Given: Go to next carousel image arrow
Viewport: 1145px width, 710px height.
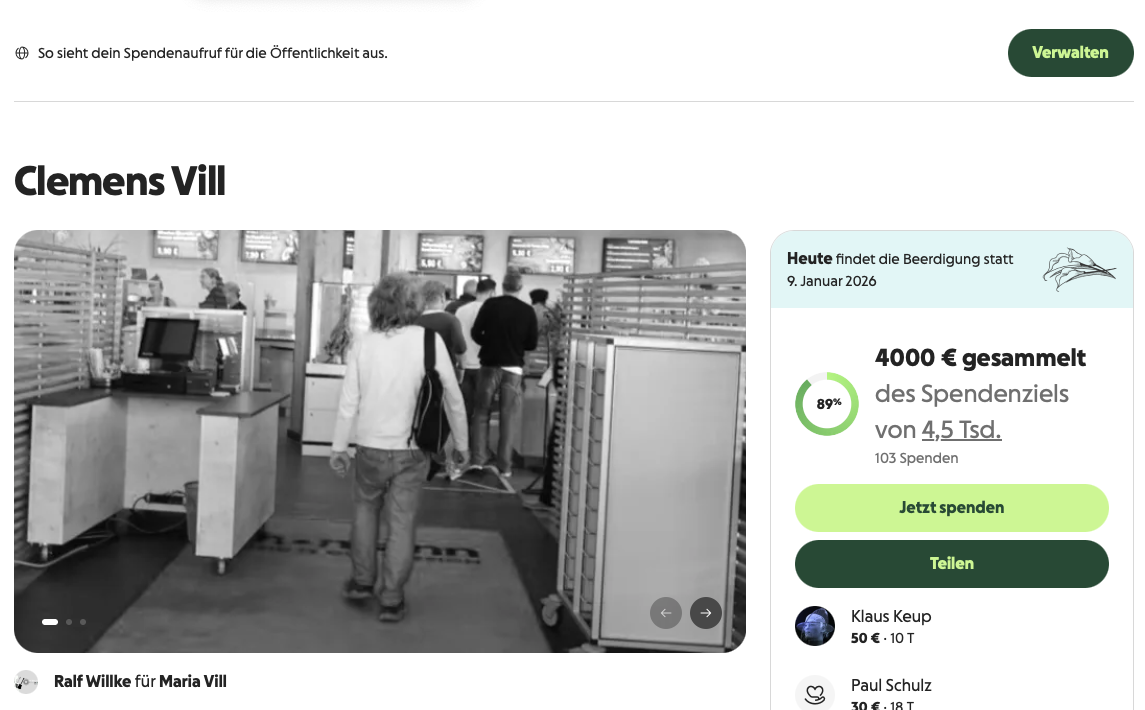Looking at the screenshot, I should [x=705, y=613].
